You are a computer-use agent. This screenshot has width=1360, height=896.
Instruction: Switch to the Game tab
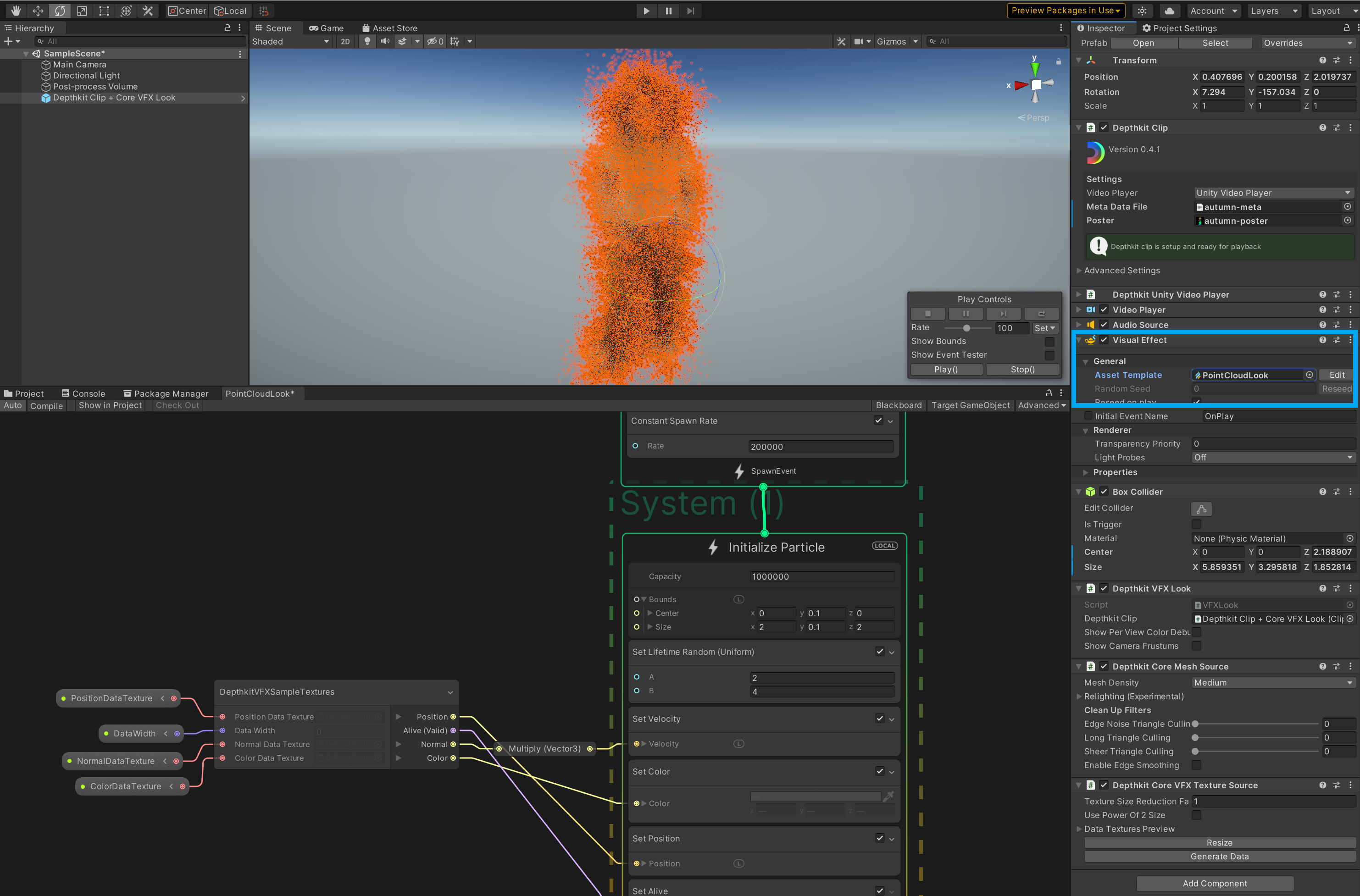(326, 28)
